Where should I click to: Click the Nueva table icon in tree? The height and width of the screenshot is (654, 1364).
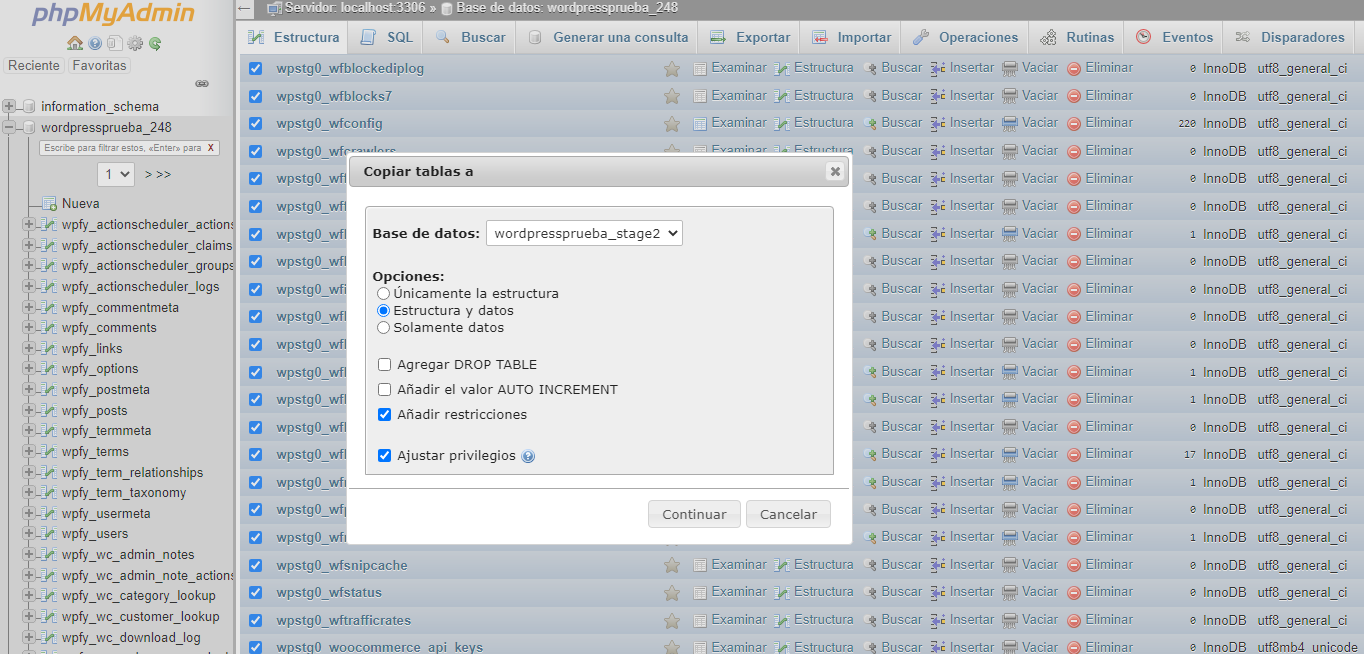pyautogui.click(x=49, y=204)
